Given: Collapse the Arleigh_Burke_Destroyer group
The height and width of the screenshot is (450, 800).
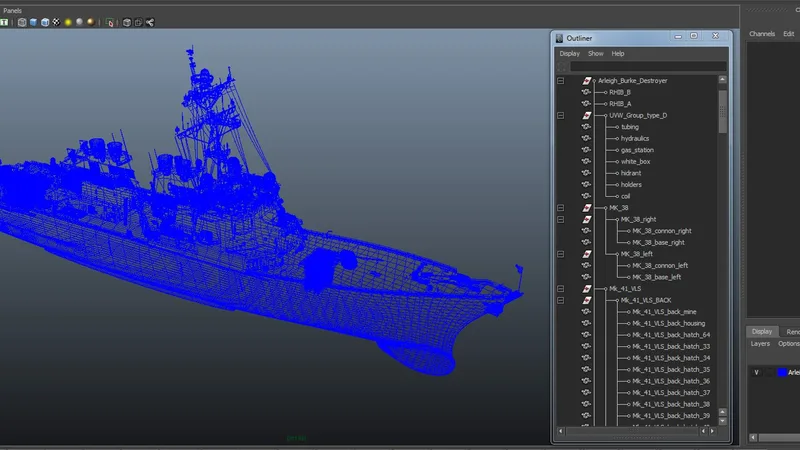Looking at the screenshot, I should (x=561, y=81).
